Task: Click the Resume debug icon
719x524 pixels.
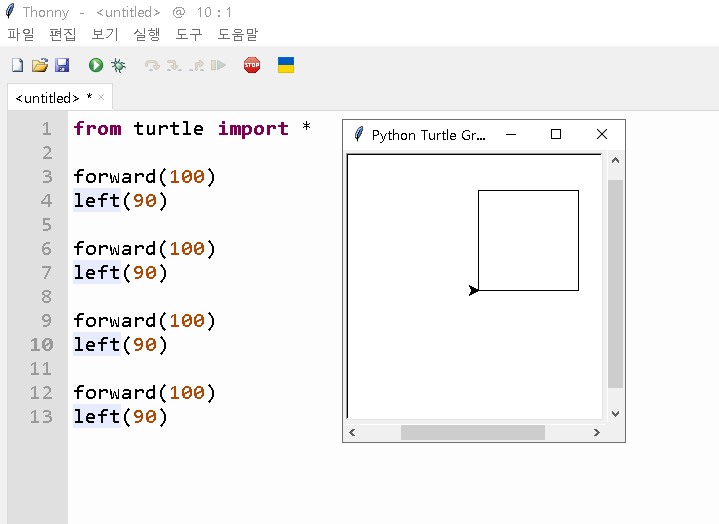Action: (218, 65)
